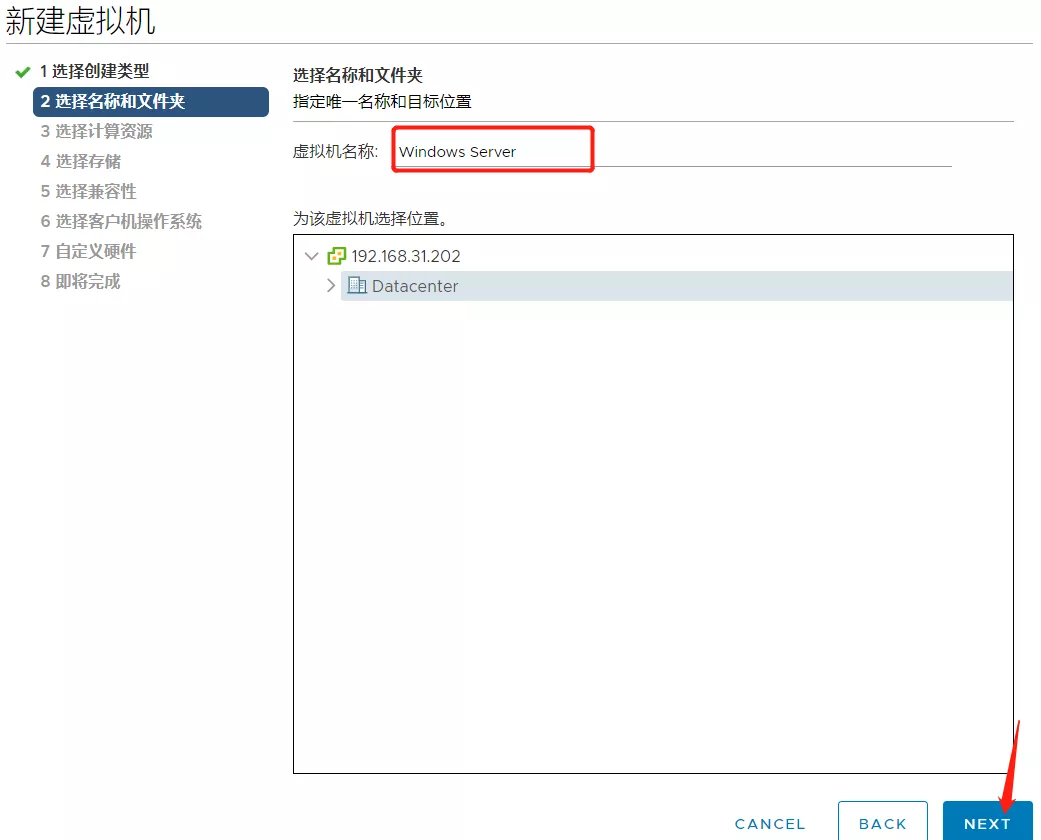The image size is (1041, 840).
Task: Collapse the 192.168.31.202 tree node
Action: (311, 256)
